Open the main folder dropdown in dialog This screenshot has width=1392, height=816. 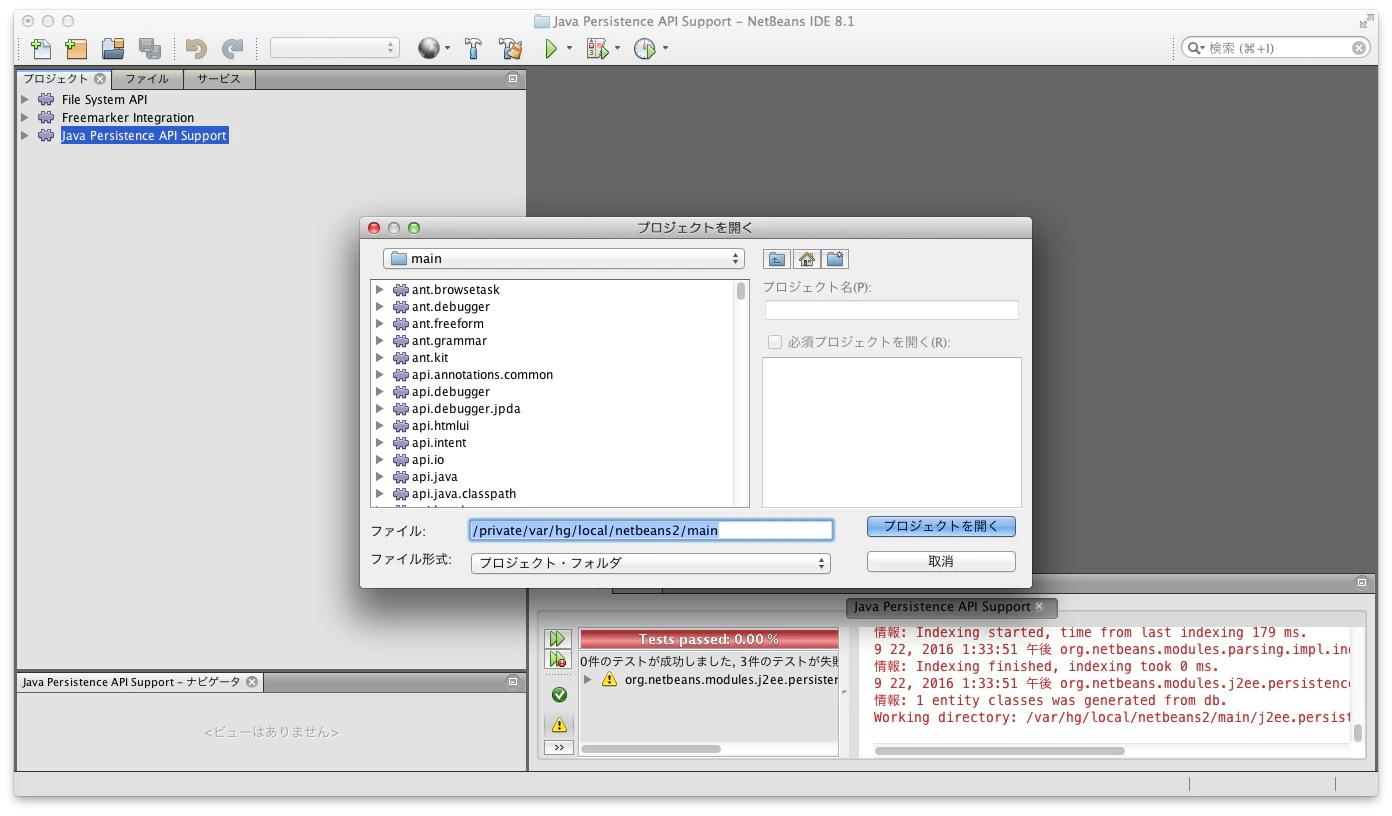[564, 258]
